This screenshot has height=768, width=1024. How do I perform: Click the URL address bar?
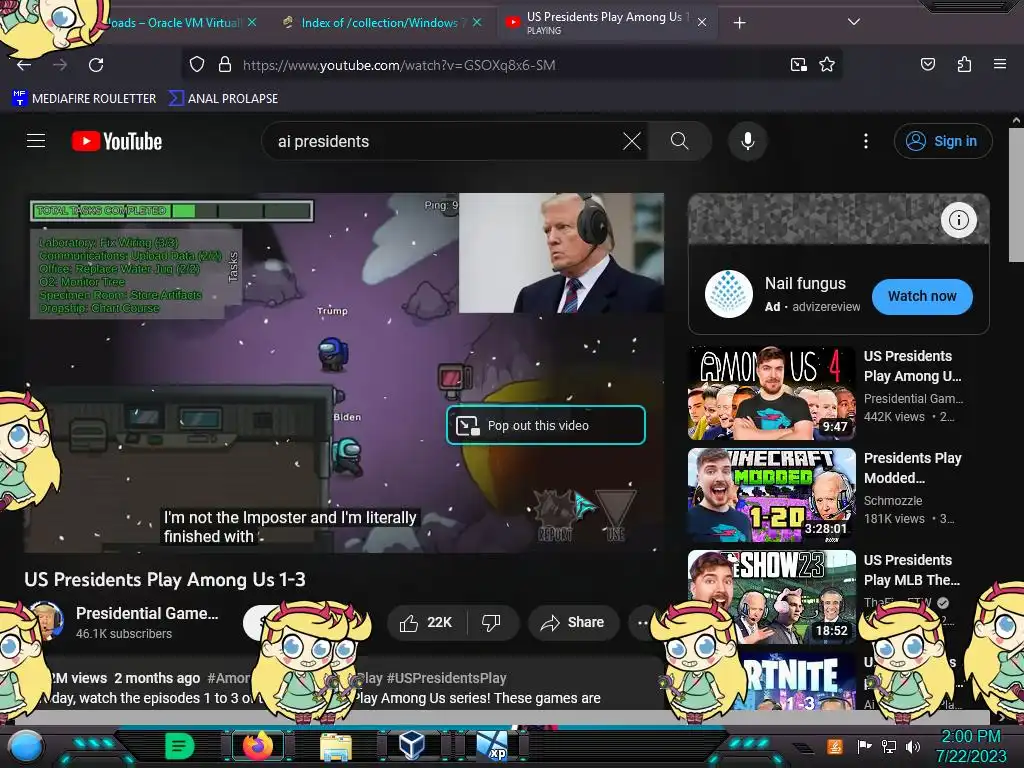[x=511, y=65]
